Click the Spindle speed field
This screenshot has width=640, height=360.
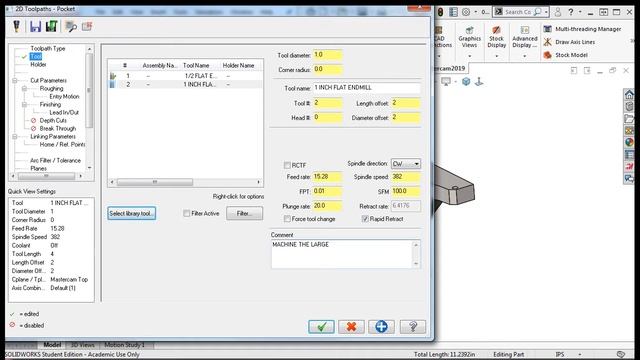click(406, 177)
